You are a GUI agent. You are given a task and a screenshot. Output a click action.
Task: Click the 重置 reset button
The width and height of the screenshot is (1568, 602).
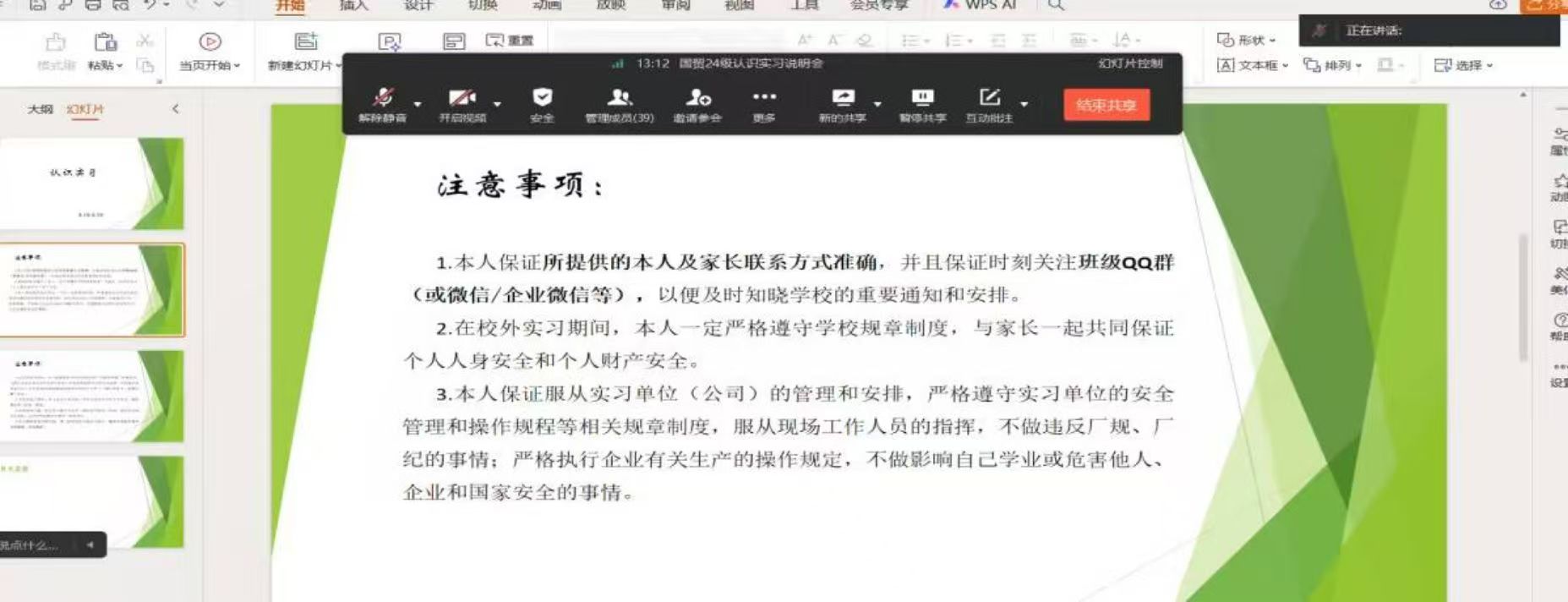(x=510, y=41)
